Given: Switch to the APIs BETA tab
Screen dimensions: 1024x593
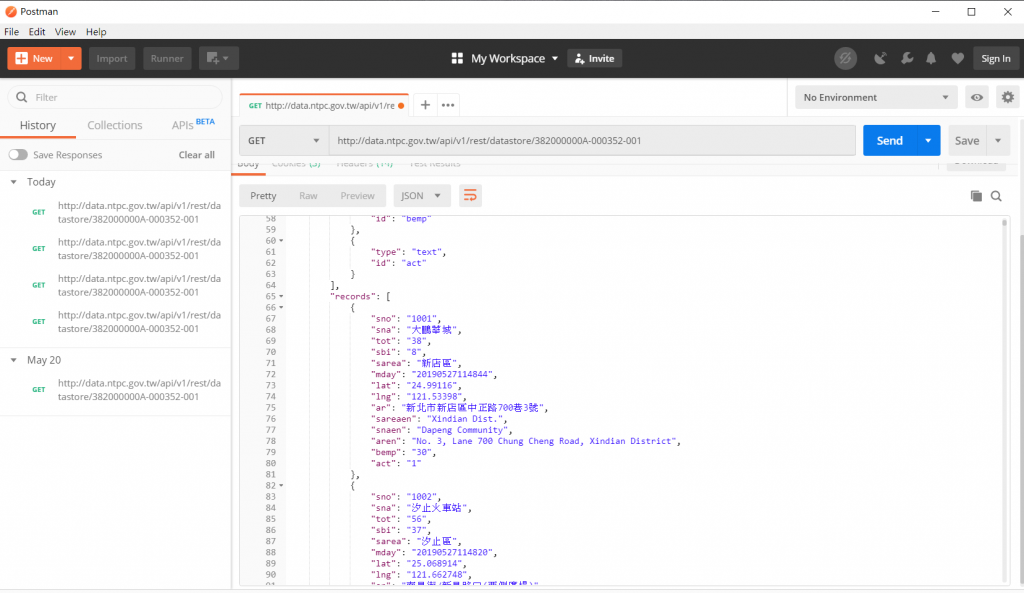Looking at the screenshot, I should click(x=193, y=124).
